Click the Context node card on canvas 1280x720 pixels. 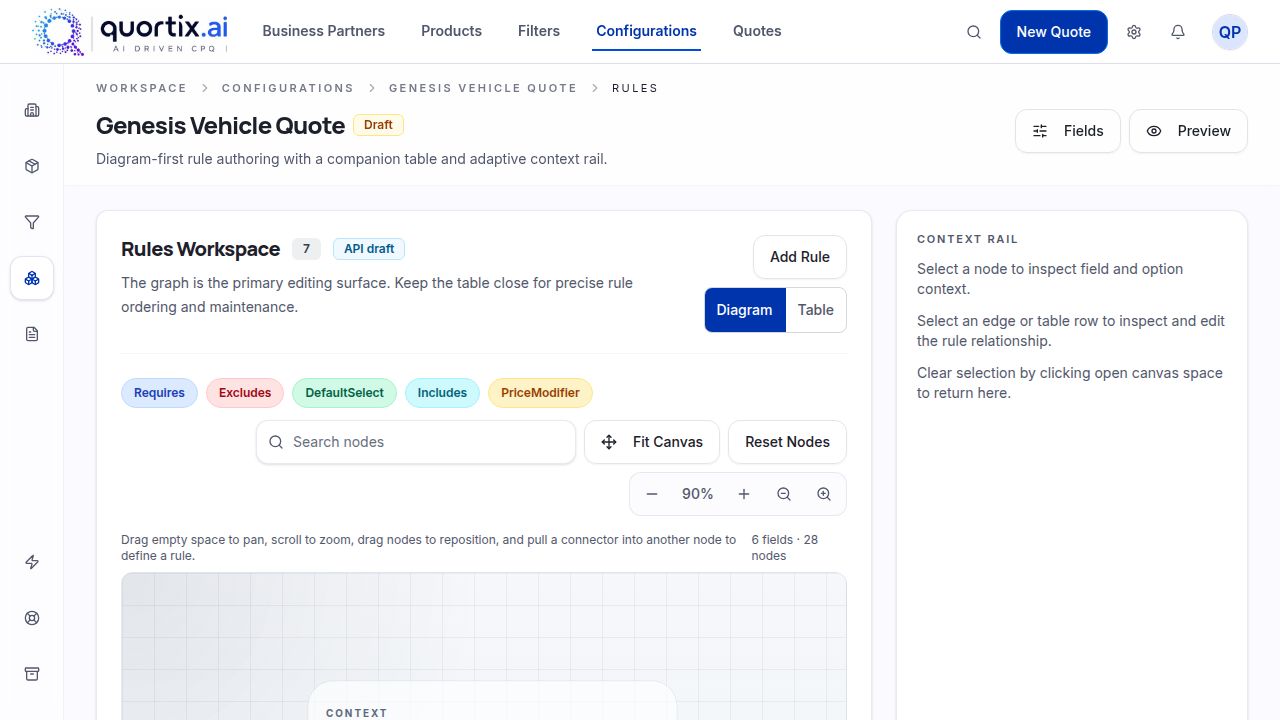[492, 701]
